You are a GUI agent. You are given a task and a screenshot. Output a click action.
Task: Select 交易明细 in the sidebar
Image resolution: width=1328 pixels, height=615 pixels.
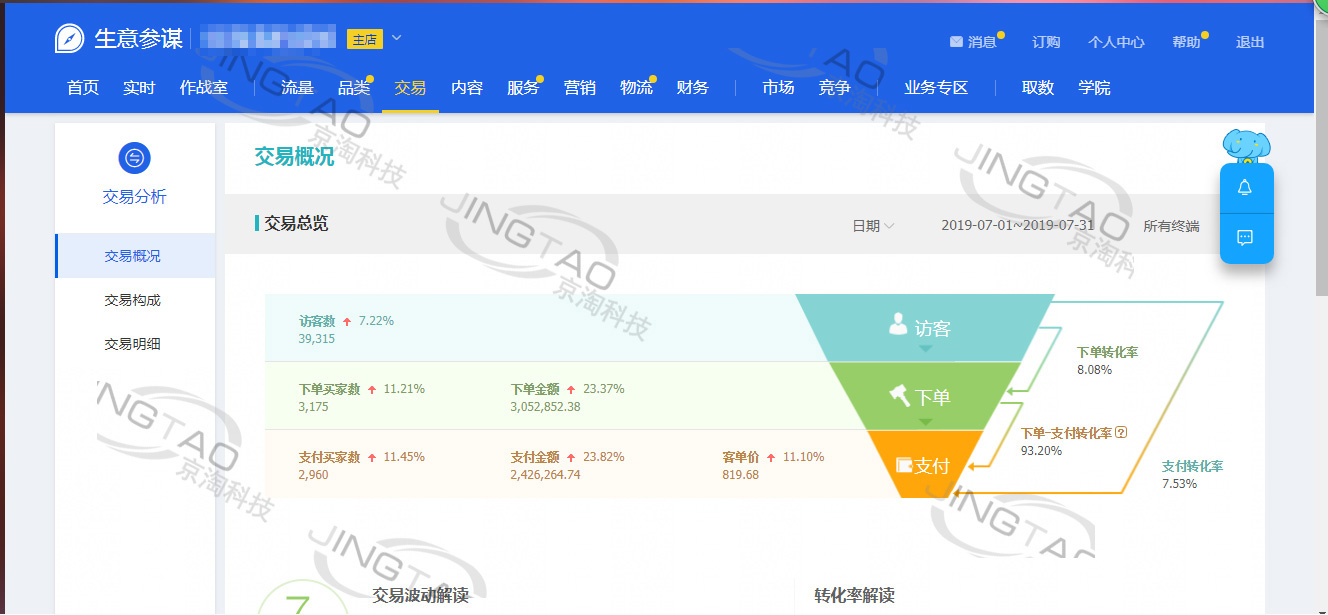132,344
